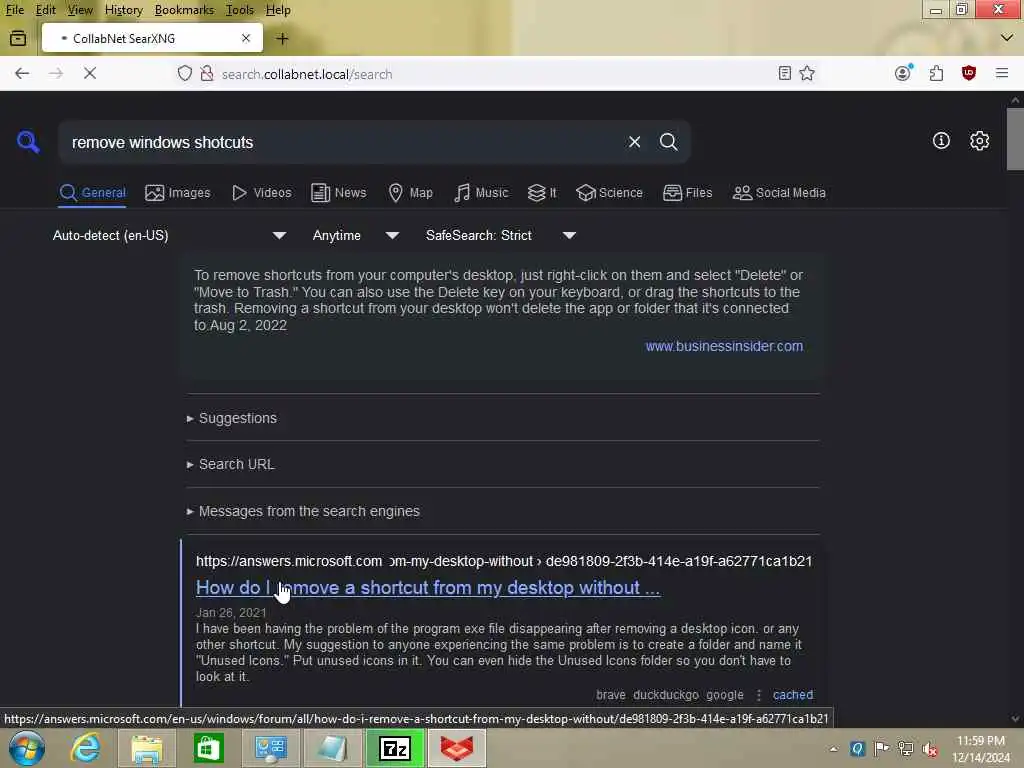Switch to Science search category
1024x768 pixels.
click(x=610, y=193)
